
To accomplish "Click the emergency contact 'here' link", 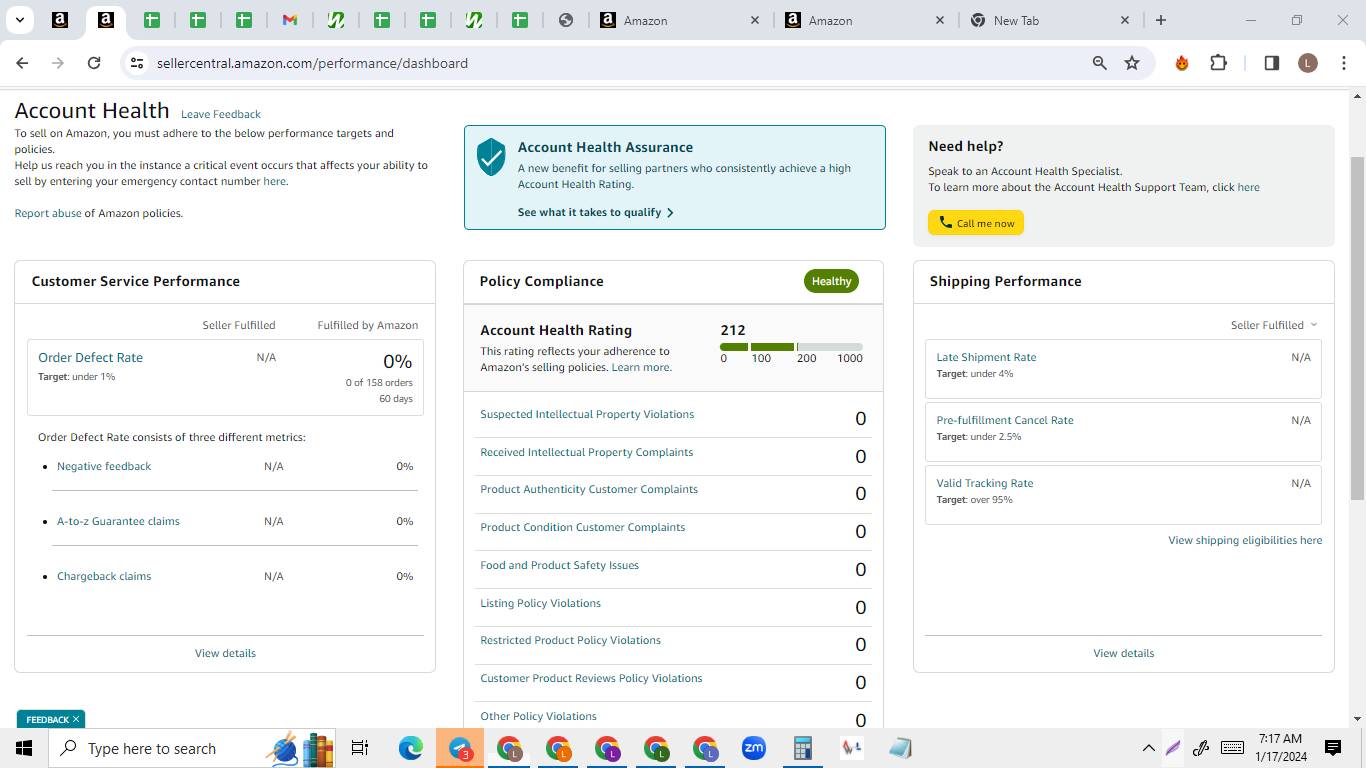I will pyautogui.click(x=274, y=182).
